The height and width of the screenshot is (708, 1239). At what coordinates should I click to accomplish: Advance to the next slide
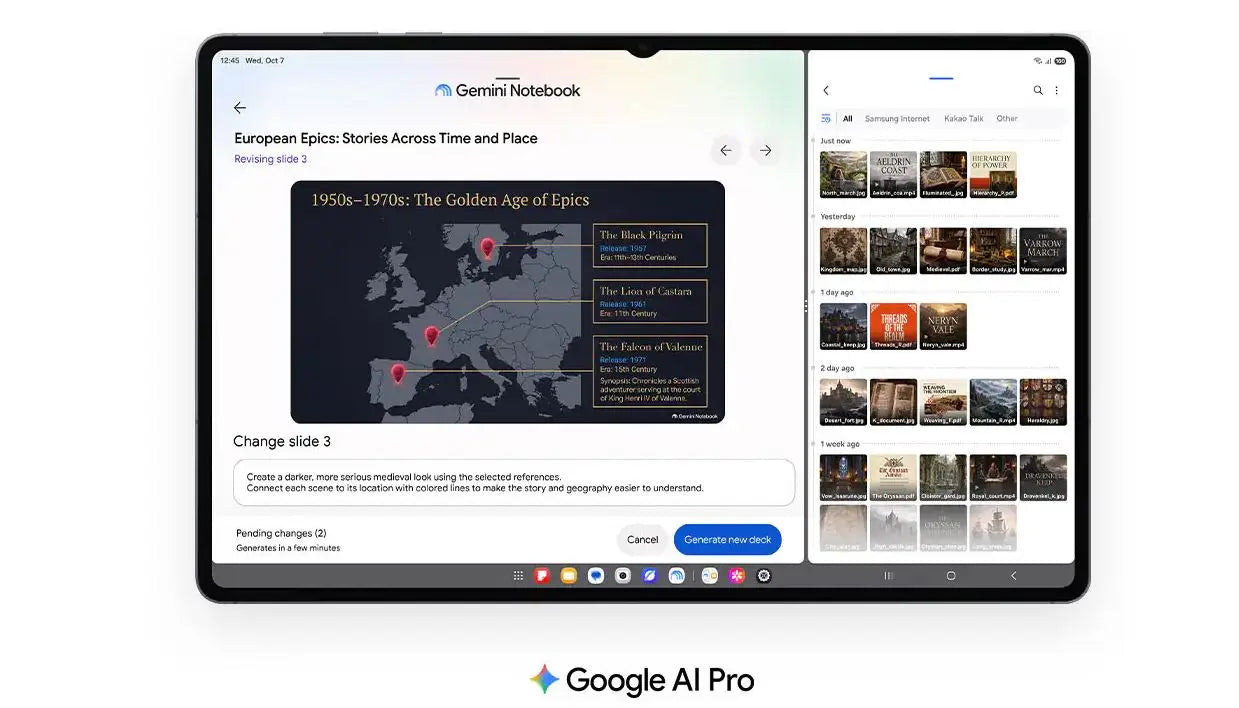point(765,151)
